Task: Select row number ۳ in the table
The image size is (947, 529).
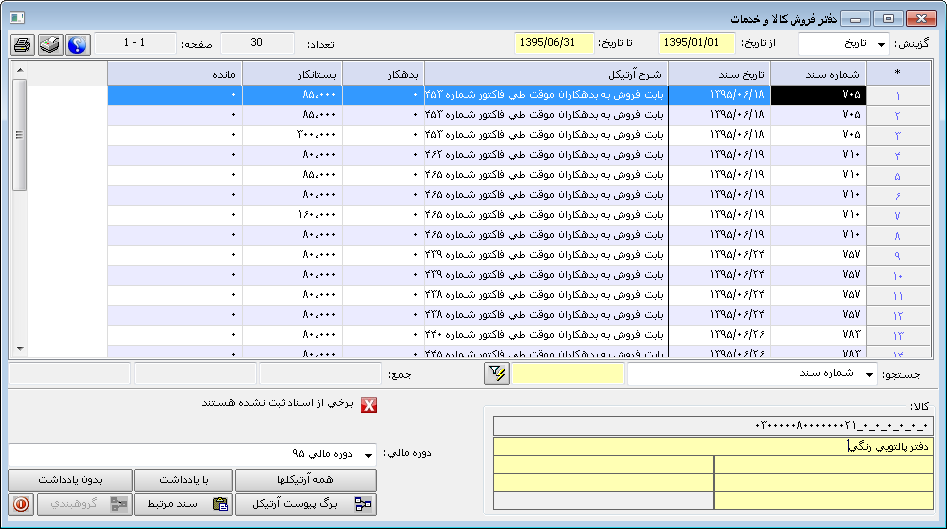Action: point(898,135)
